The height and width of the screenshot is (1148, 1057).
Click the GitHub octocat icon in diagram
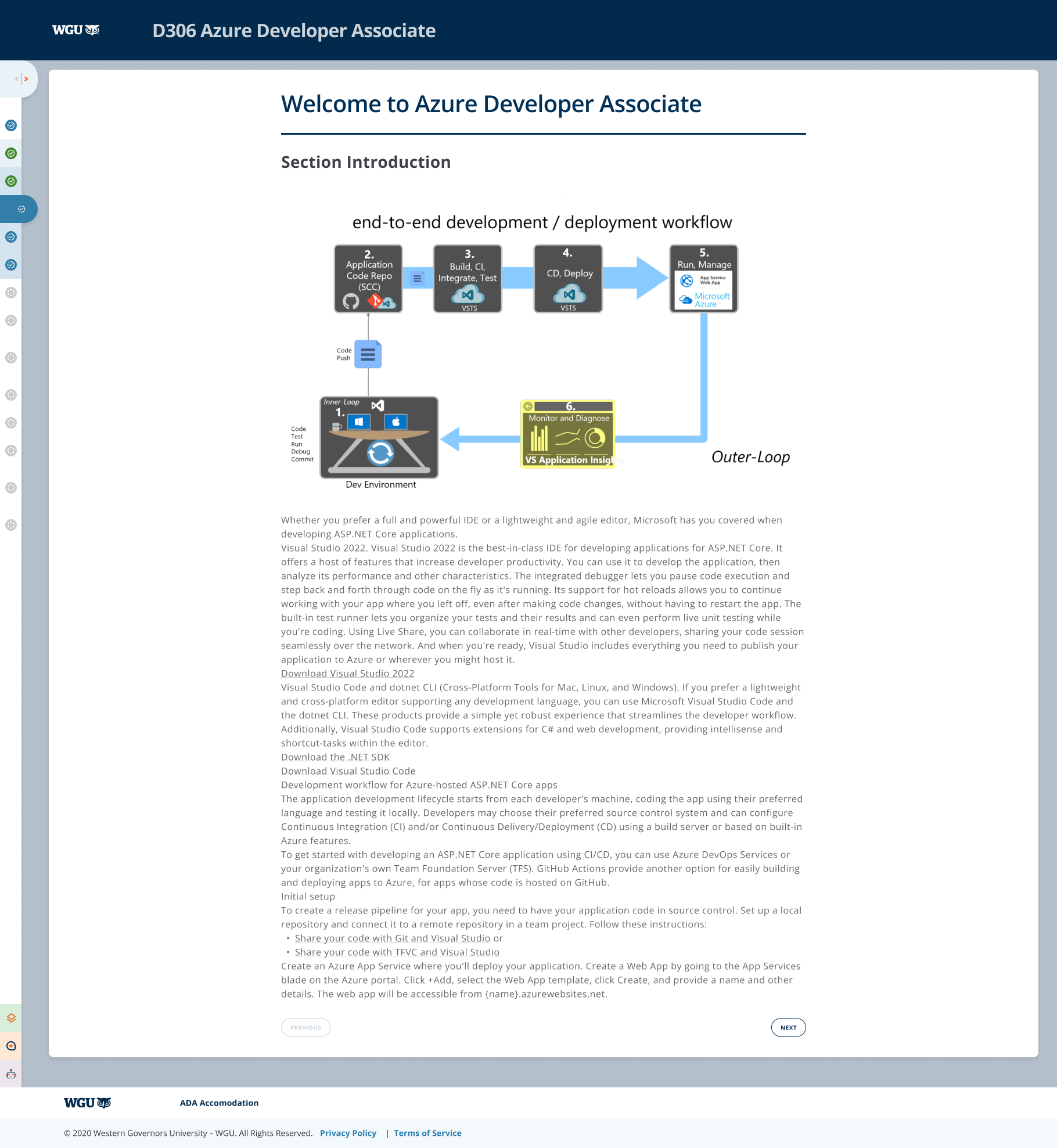pos(351,301)
